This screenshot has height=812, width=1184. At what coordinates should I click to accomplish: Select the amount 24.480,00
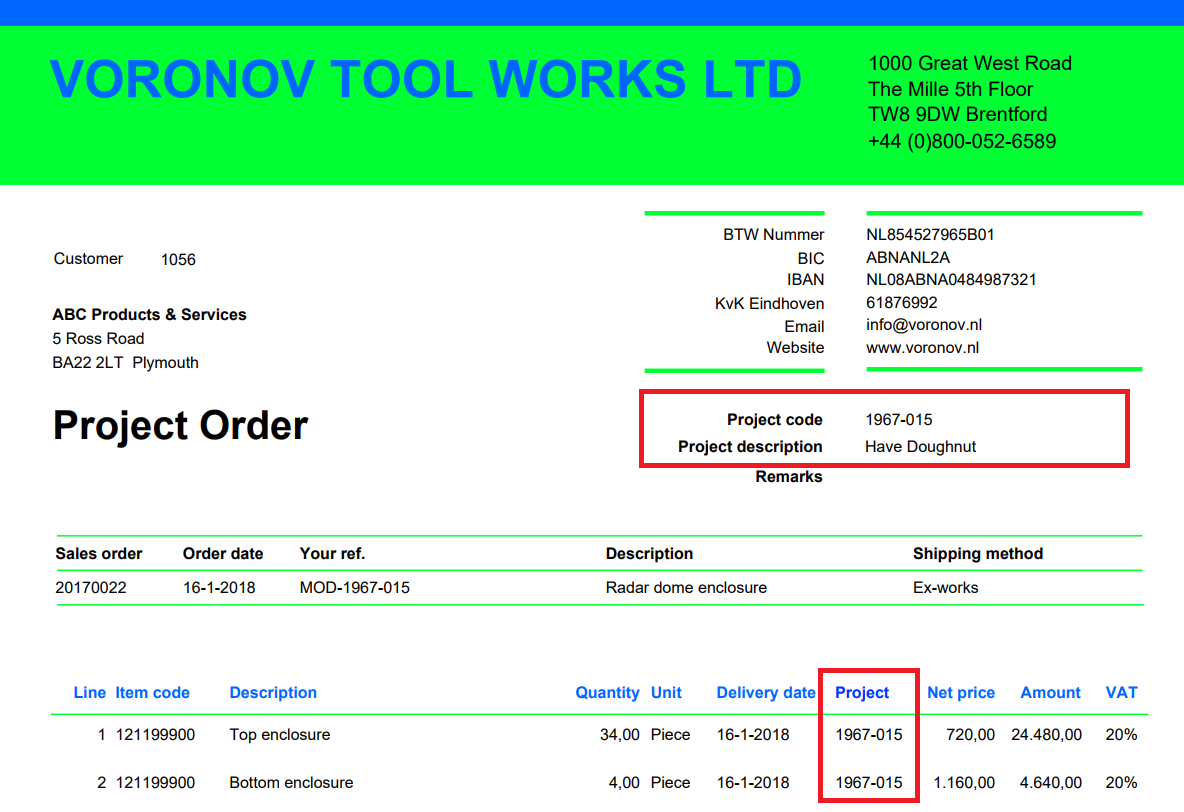[x=1046, y=735]
